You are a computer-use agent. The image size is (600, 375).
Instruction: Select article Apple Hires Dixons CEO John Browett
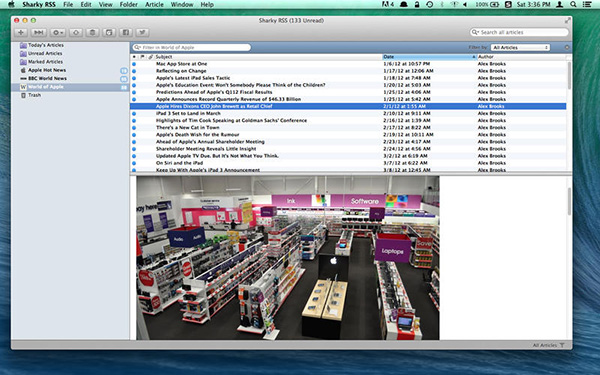[348, 106]
